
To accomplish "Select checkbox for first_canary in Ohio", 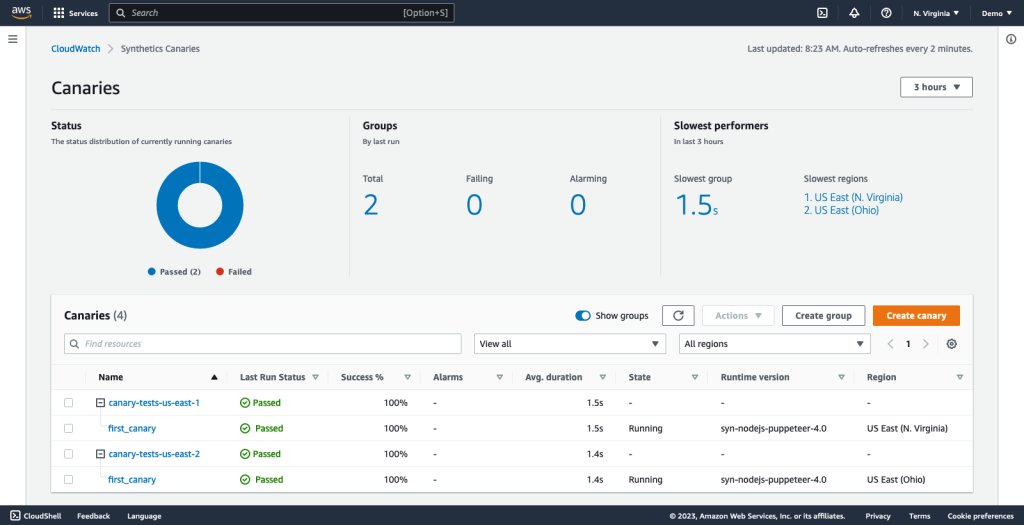I will pyautogui.click(x=69, y=479).
